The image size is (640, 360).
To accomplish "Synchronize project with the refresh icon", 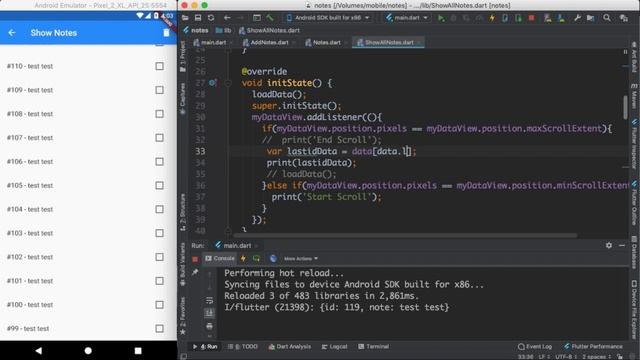I will 211,18.
